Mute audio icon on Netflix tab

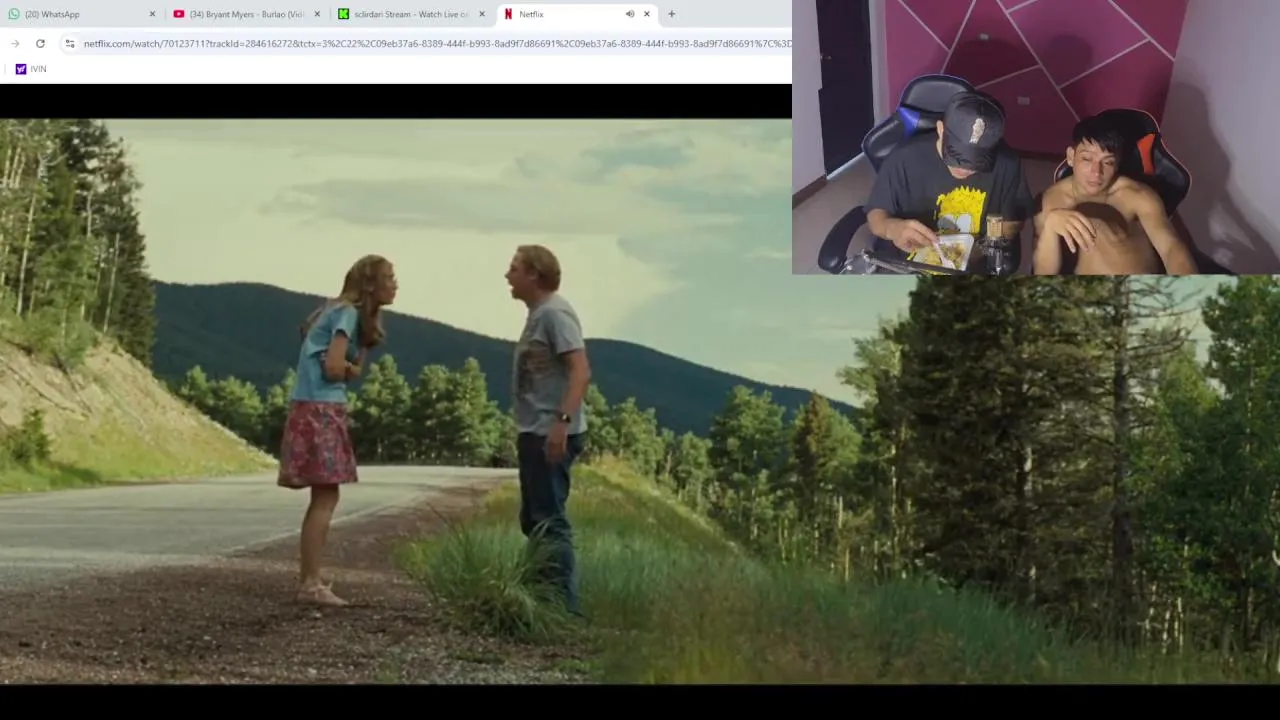coord(630,14)
